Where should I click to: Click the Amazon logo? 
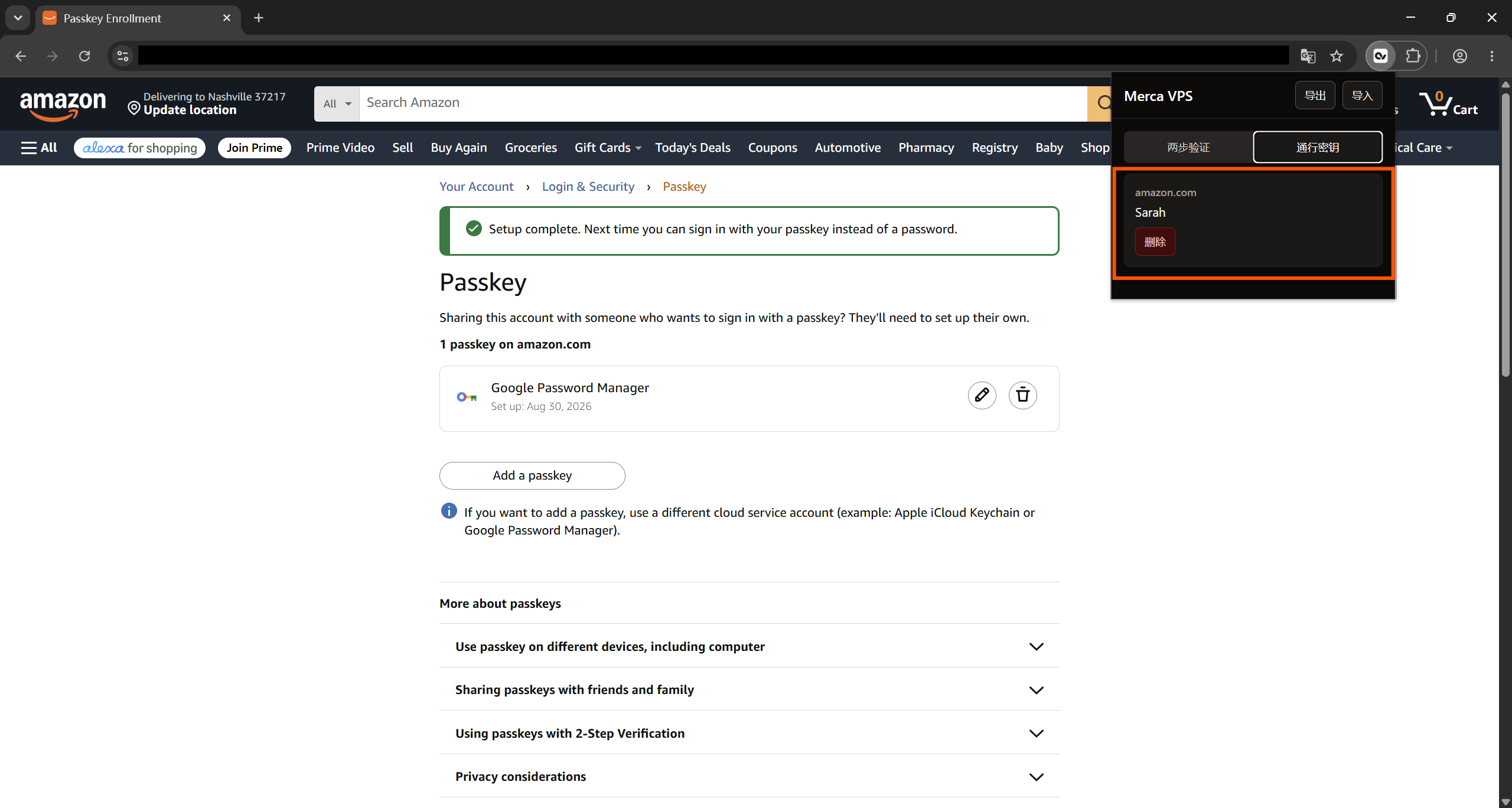point(63,105)
